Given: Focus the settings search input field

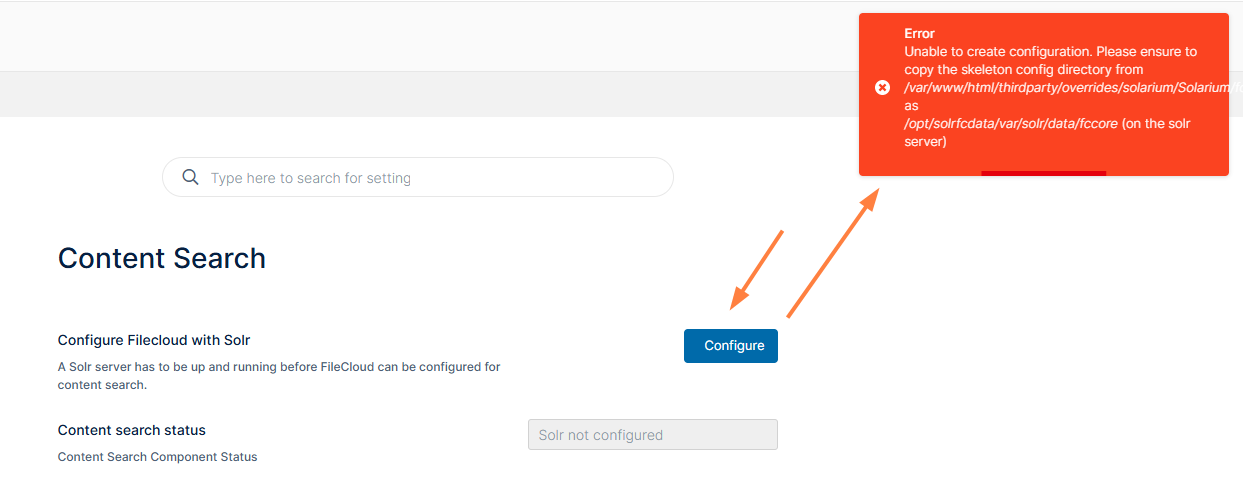Looking at the screenshot, I should pyautogui.click(x=430, y=178).
